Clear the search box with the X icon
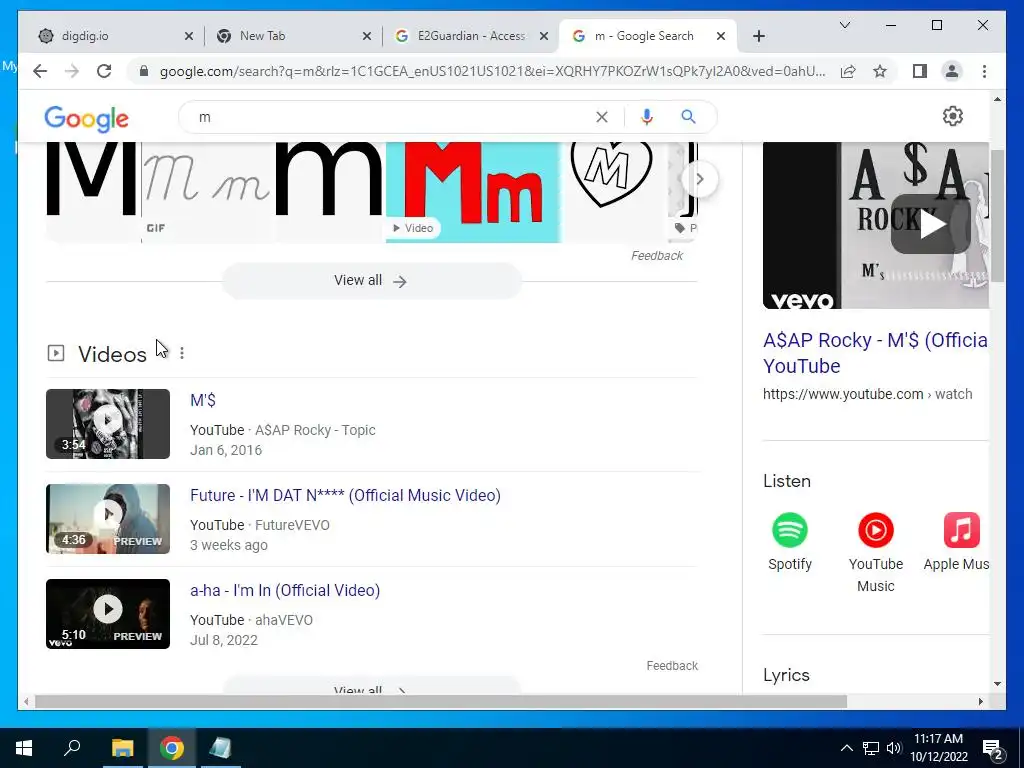Screen dimensions: 1024x768 click(601, 117)
